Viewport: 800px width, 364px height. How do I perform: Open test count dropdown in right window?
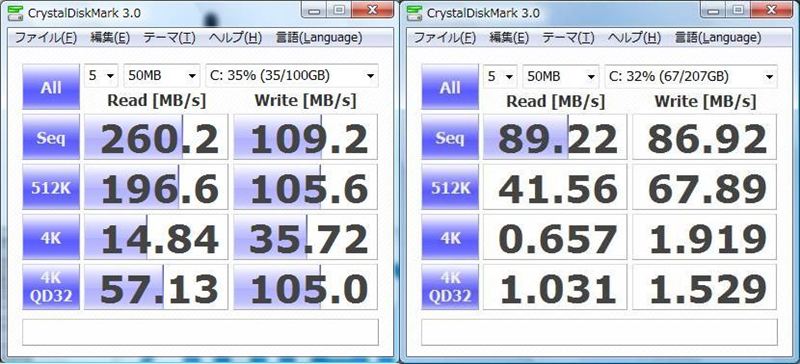(500, 76)
